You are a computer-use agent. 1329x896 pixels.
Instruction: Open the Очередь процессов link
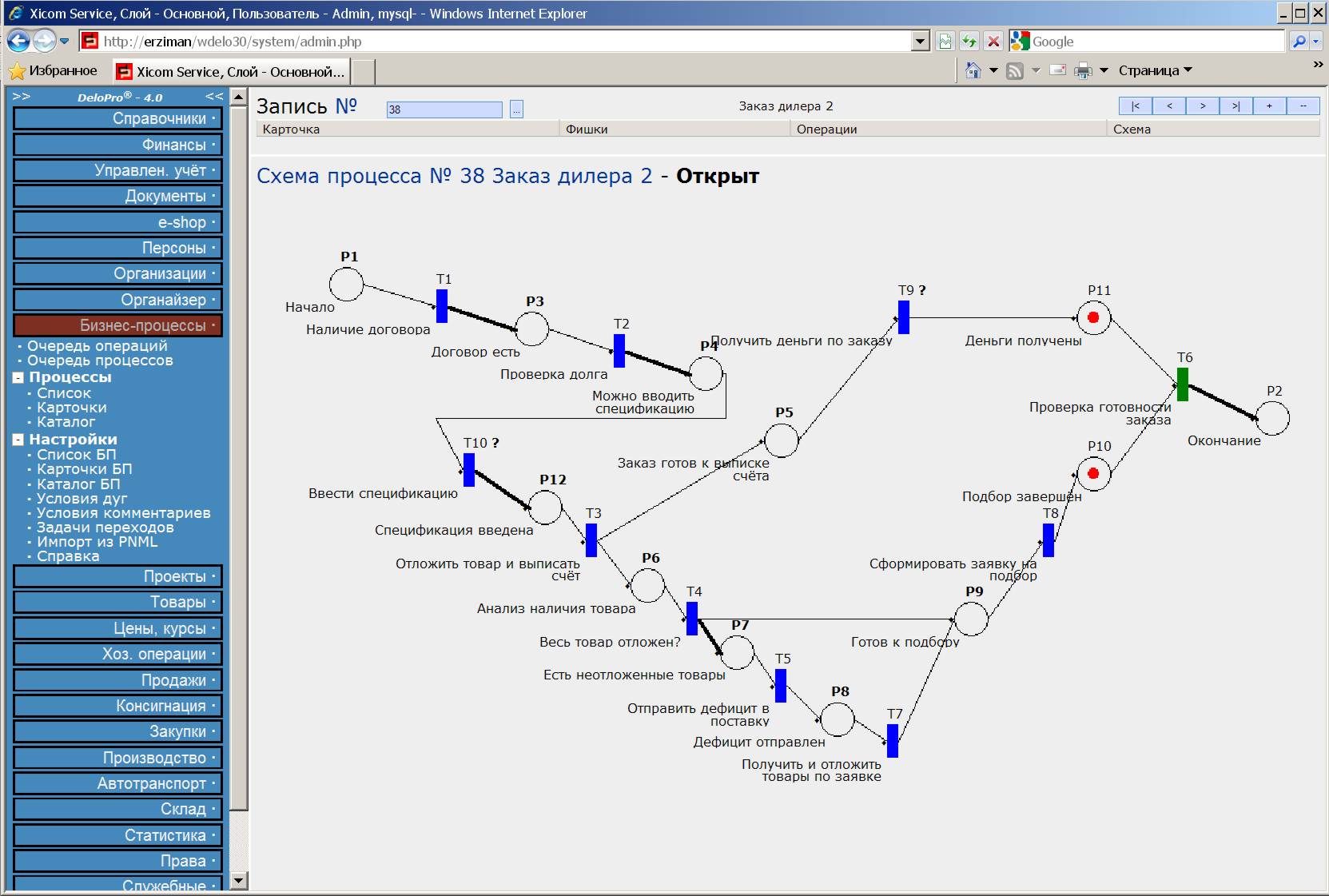pyautogui.click(x=100, y=360)
